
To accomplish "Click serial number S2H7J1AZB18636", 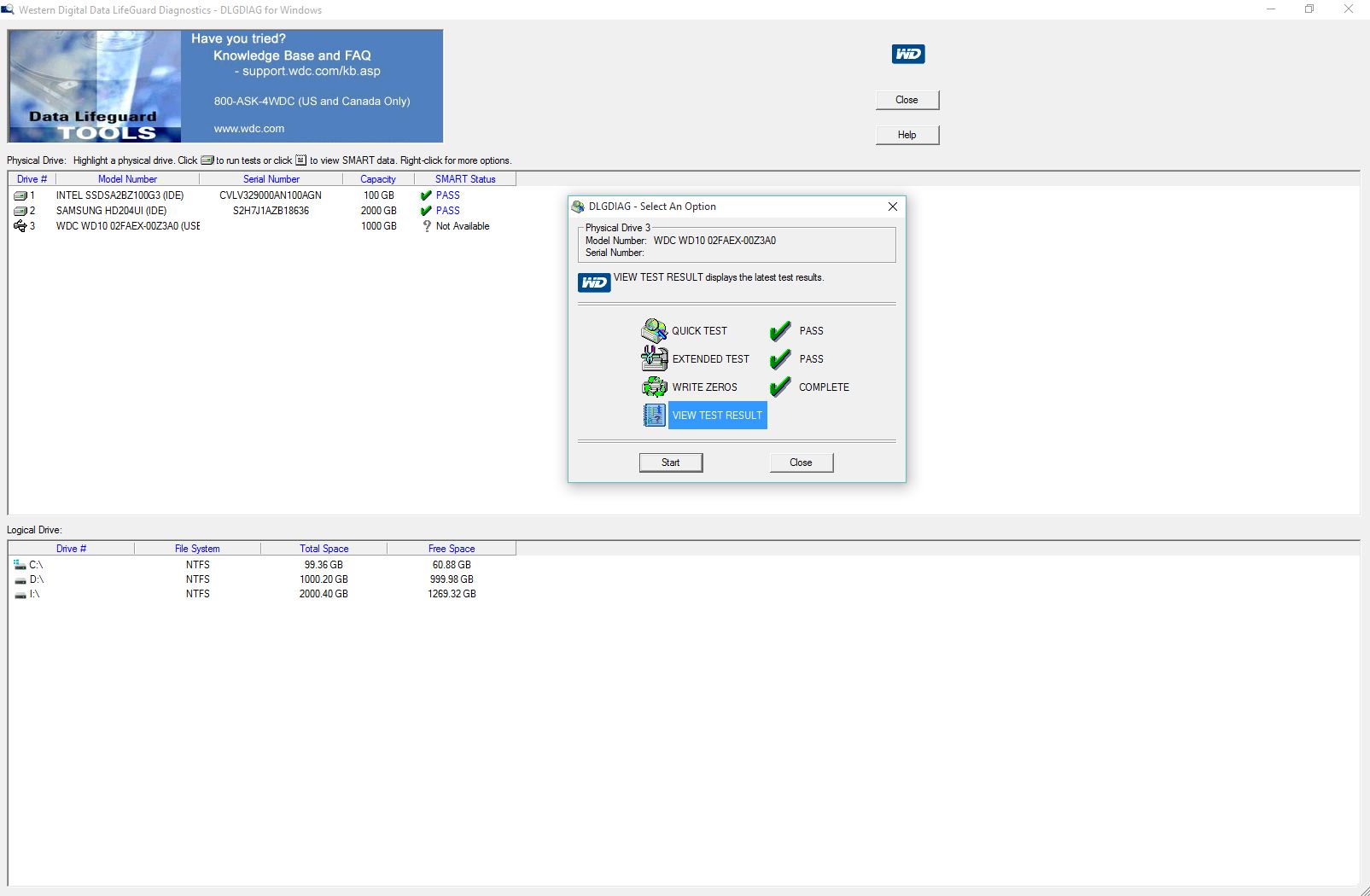I will 271,211.
